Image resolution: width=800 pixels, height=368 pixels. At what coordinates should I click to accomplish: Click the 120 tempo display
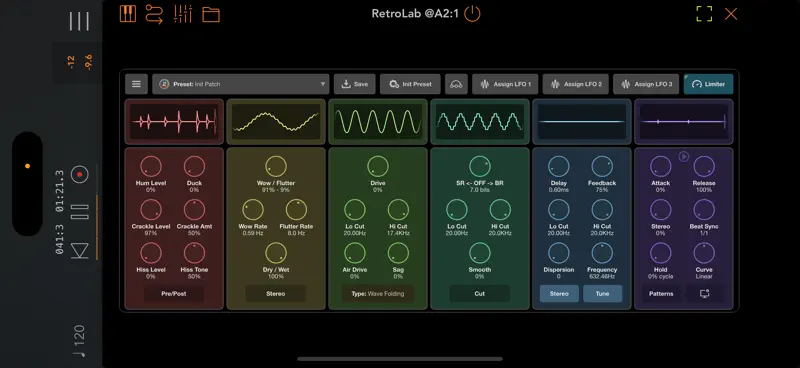79,341
